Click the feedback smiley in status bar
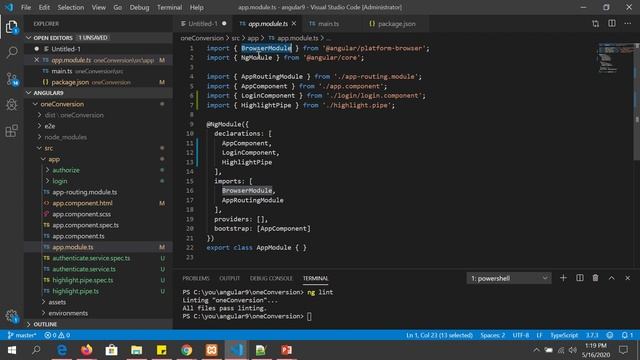This screenshot has width=640, height=360. pos(610,335)
